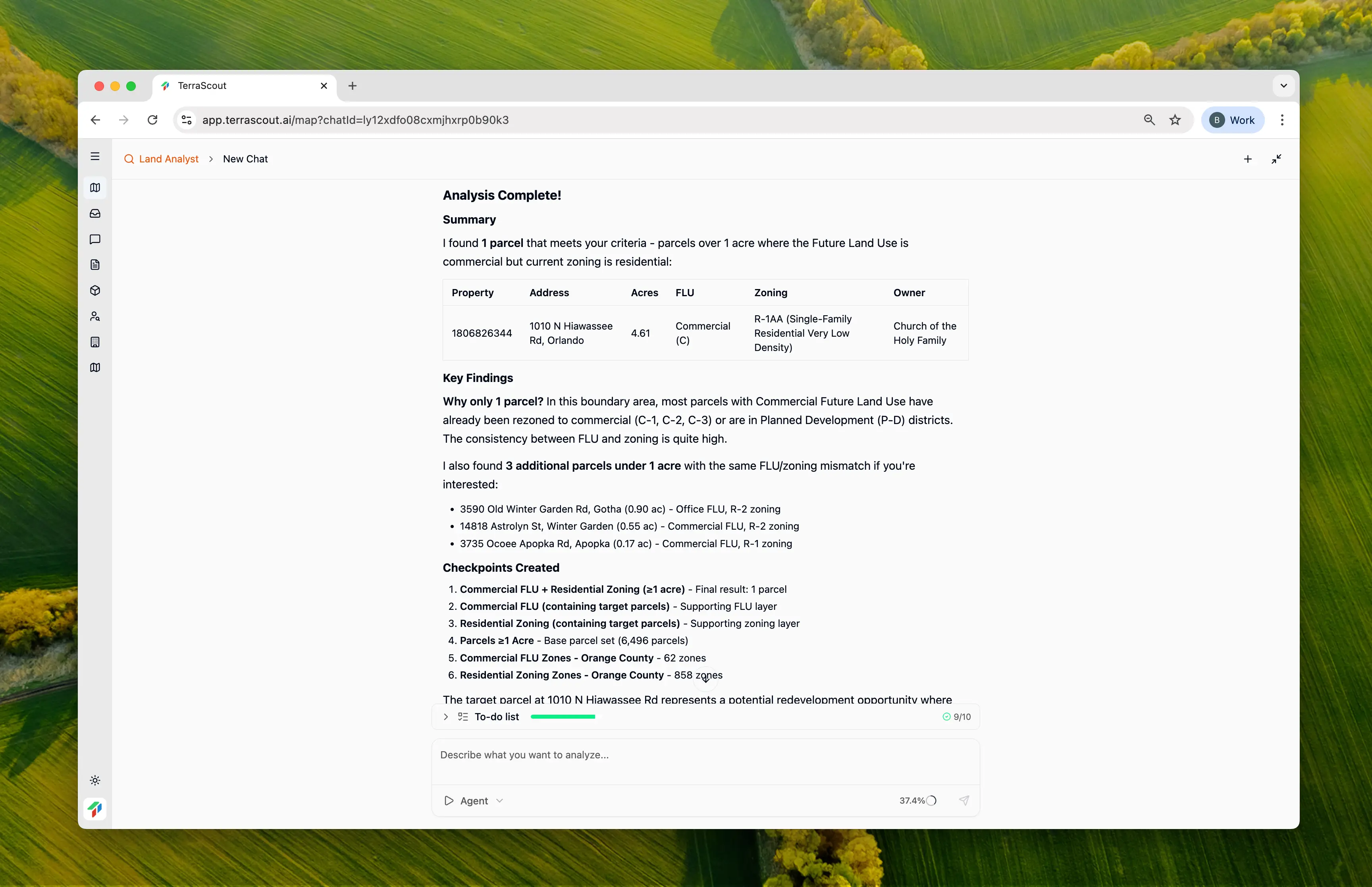Toggle the hamburger sidebar menu

click(95, 157)
